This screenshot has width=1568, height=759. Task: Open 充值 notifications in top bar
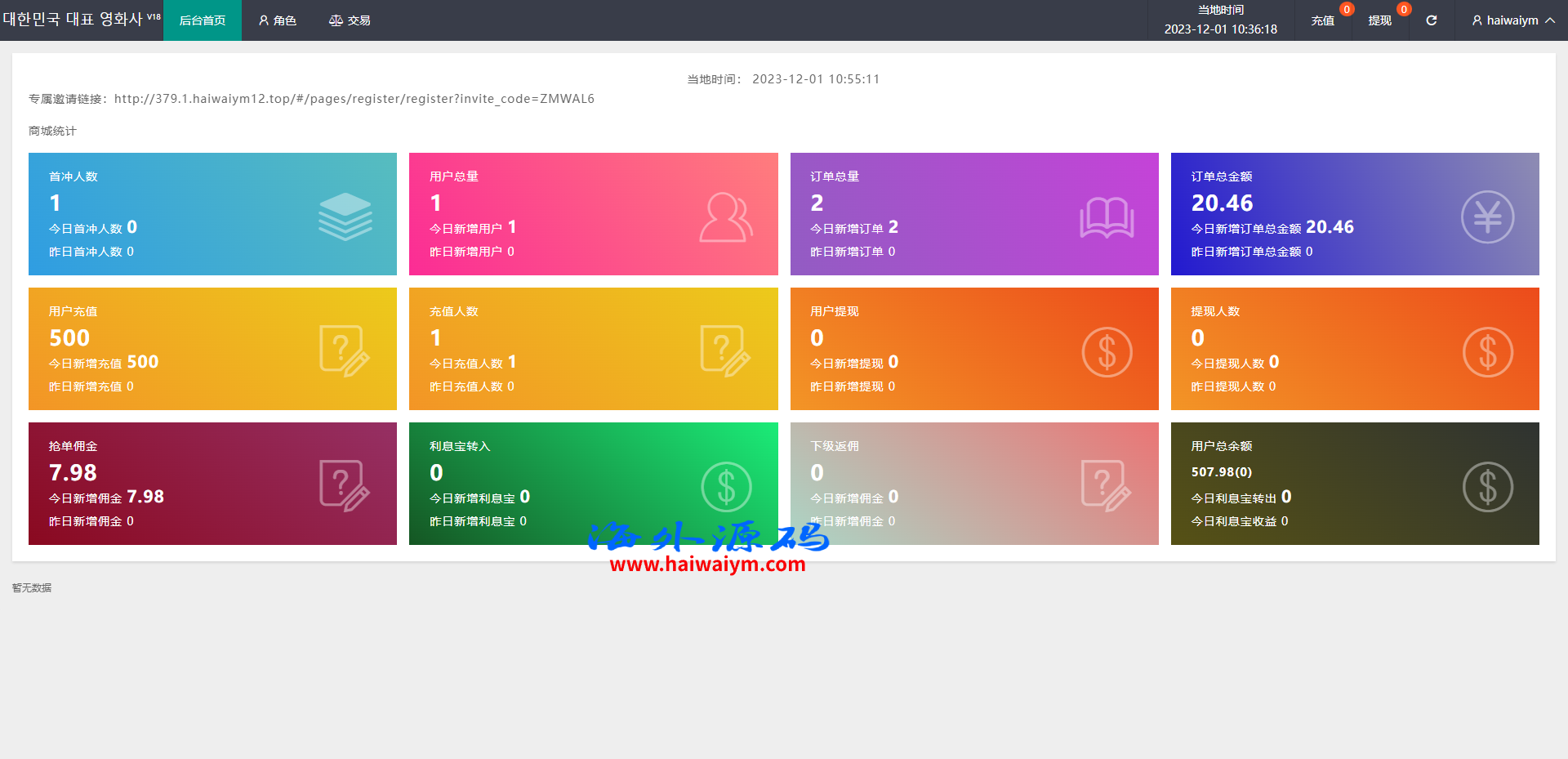tap(1322, 20)
